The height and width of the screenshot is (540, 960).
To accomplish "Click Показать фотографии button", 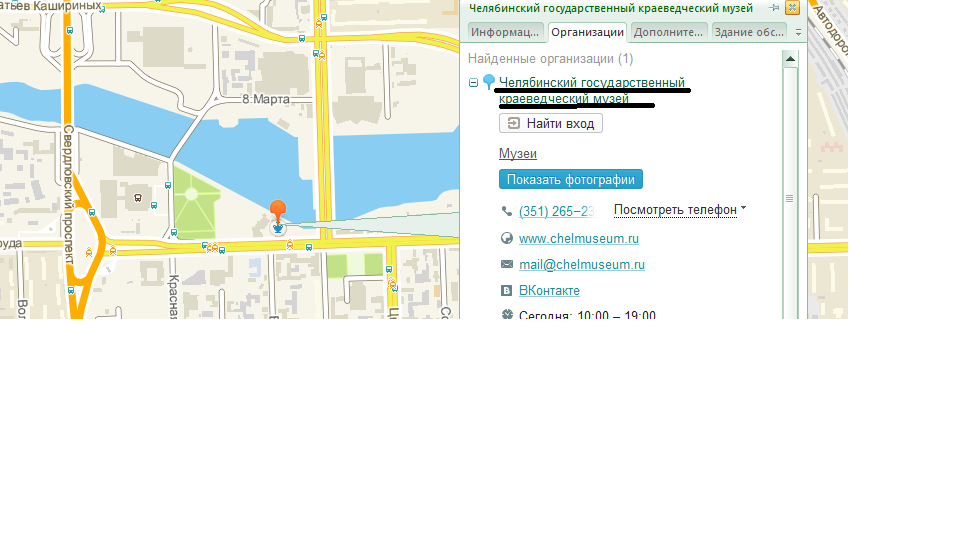I will [x=571, y=179].
